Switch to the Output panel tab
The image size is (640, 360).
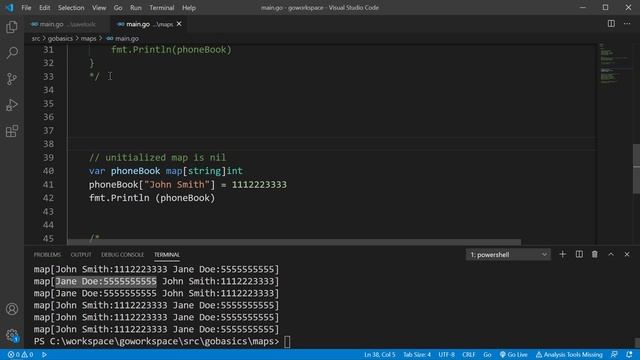81,255
